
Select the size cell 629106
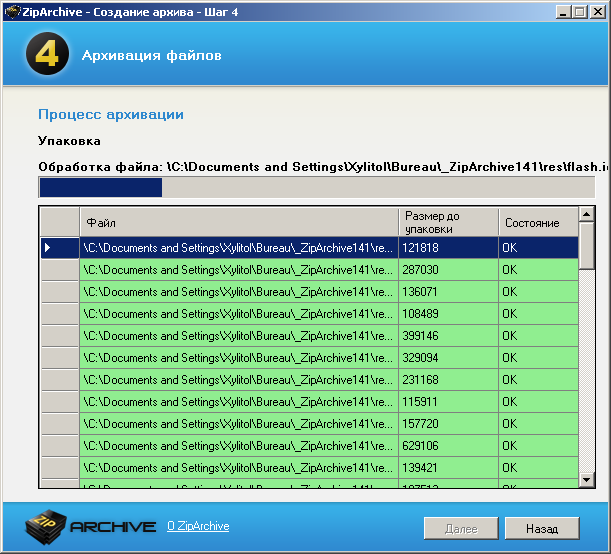tap(449, 446)
